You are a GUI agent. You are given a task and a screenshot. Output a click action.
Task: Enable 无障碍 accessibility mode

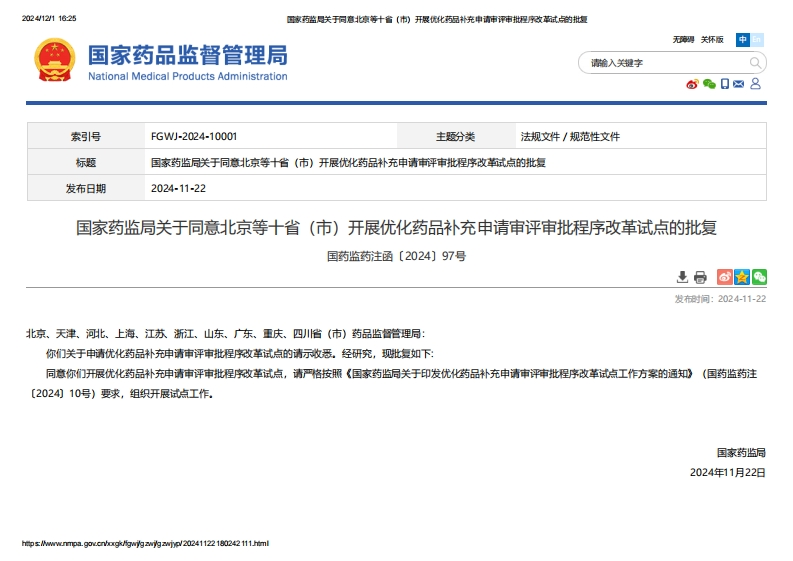click(683, 40)
